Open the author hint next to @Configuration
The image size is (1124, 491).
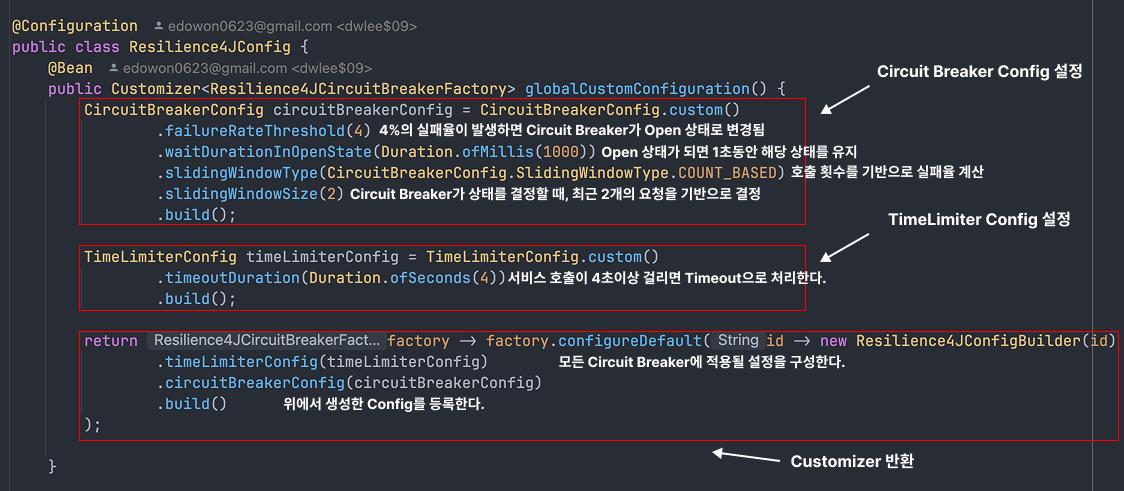click(x=285, y=27)
